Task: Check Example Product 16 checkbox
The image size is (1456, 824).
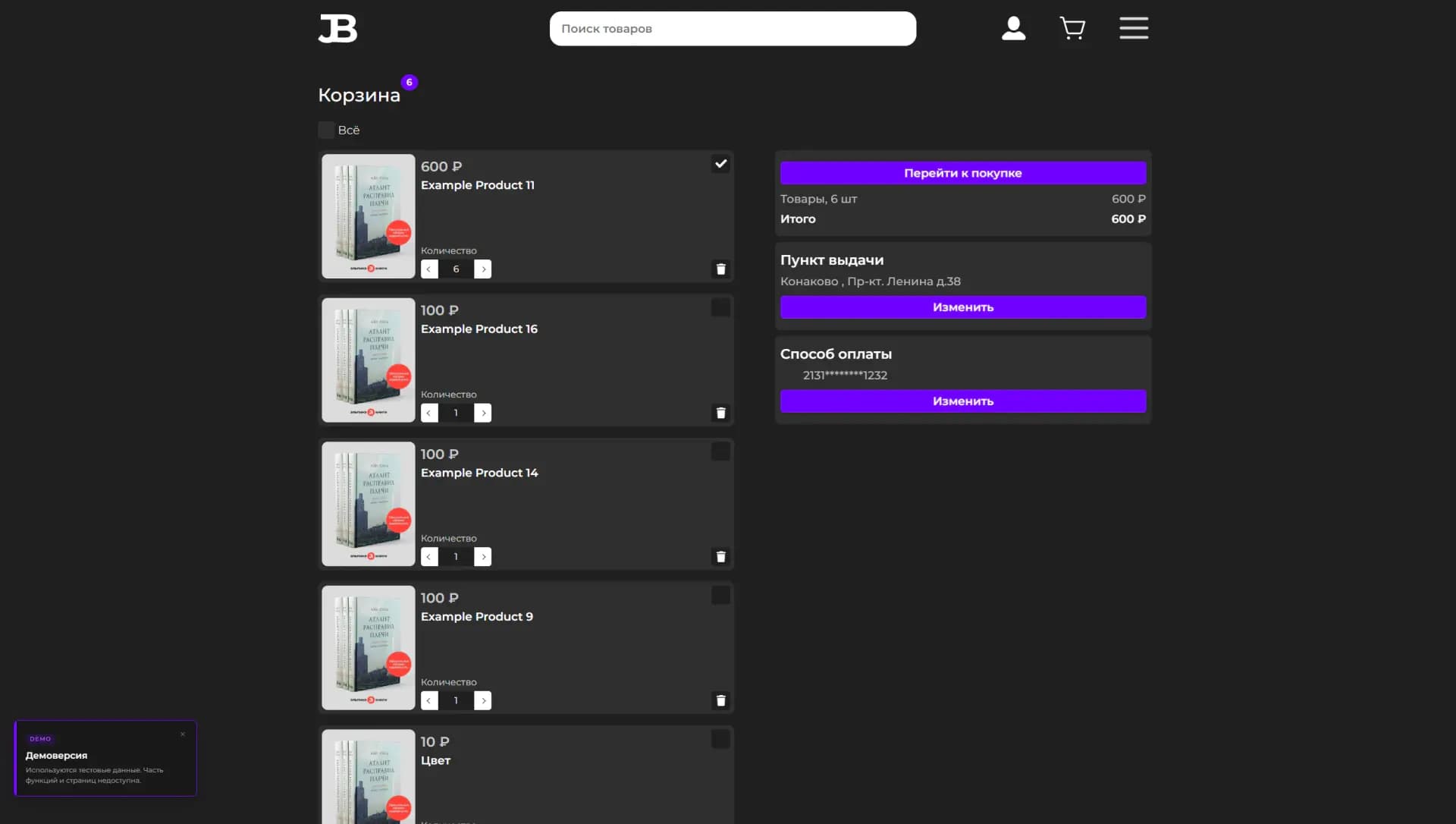Action: pyautogui.click(x=720, y=307)
